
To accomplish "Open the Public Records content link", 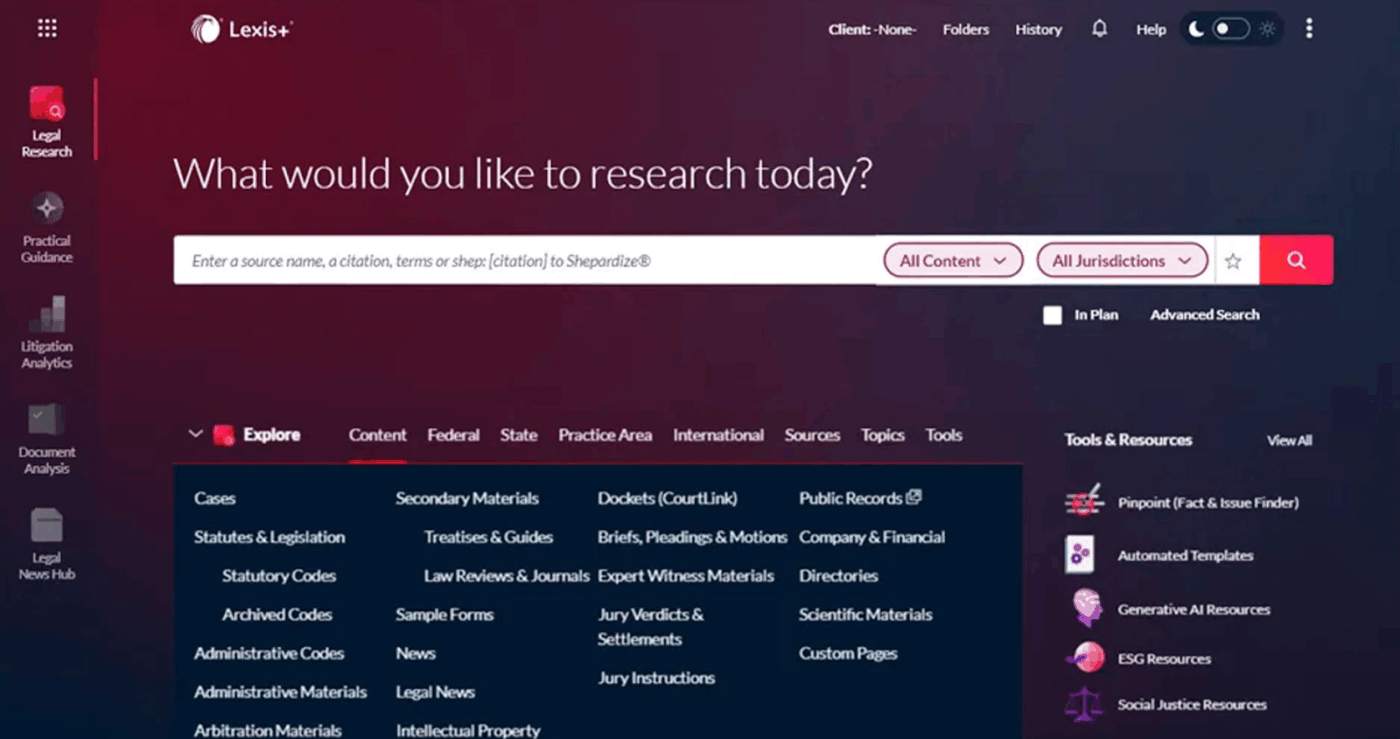I will point(850,498).
